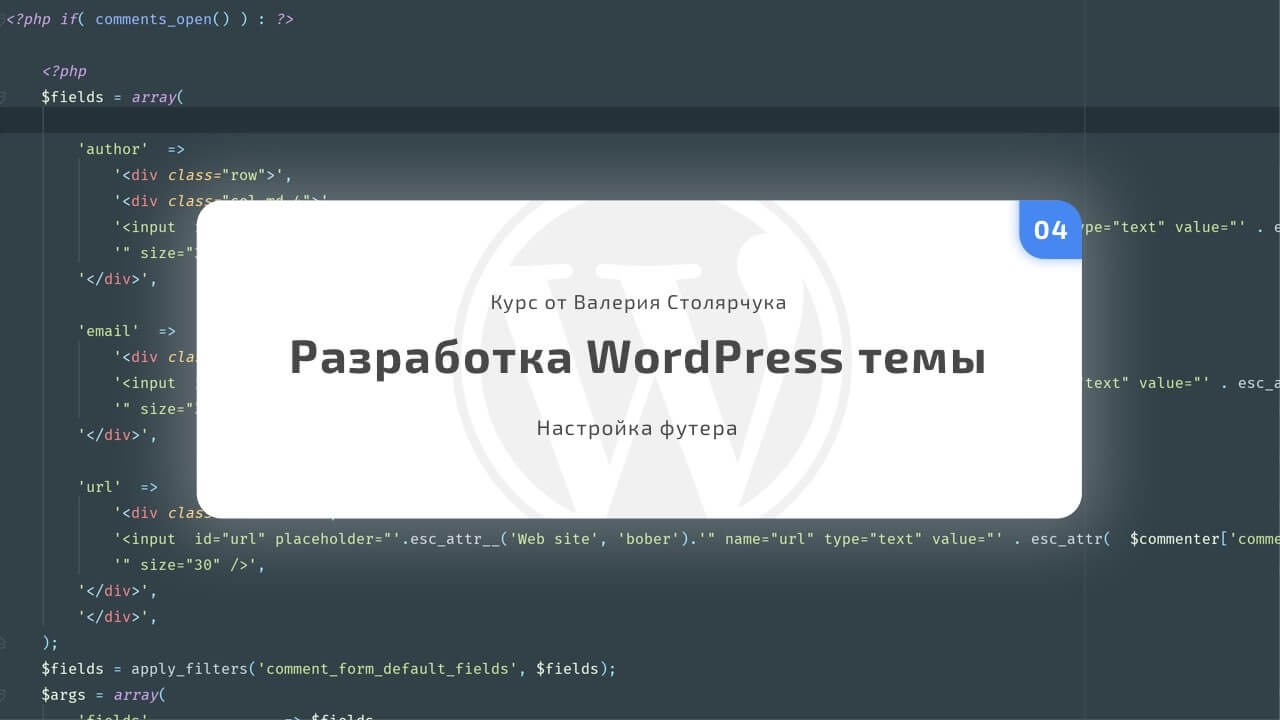The image size is (1280, 720).
Task: Select the blue "04" episode badge
Action: tap(1049, 229)
